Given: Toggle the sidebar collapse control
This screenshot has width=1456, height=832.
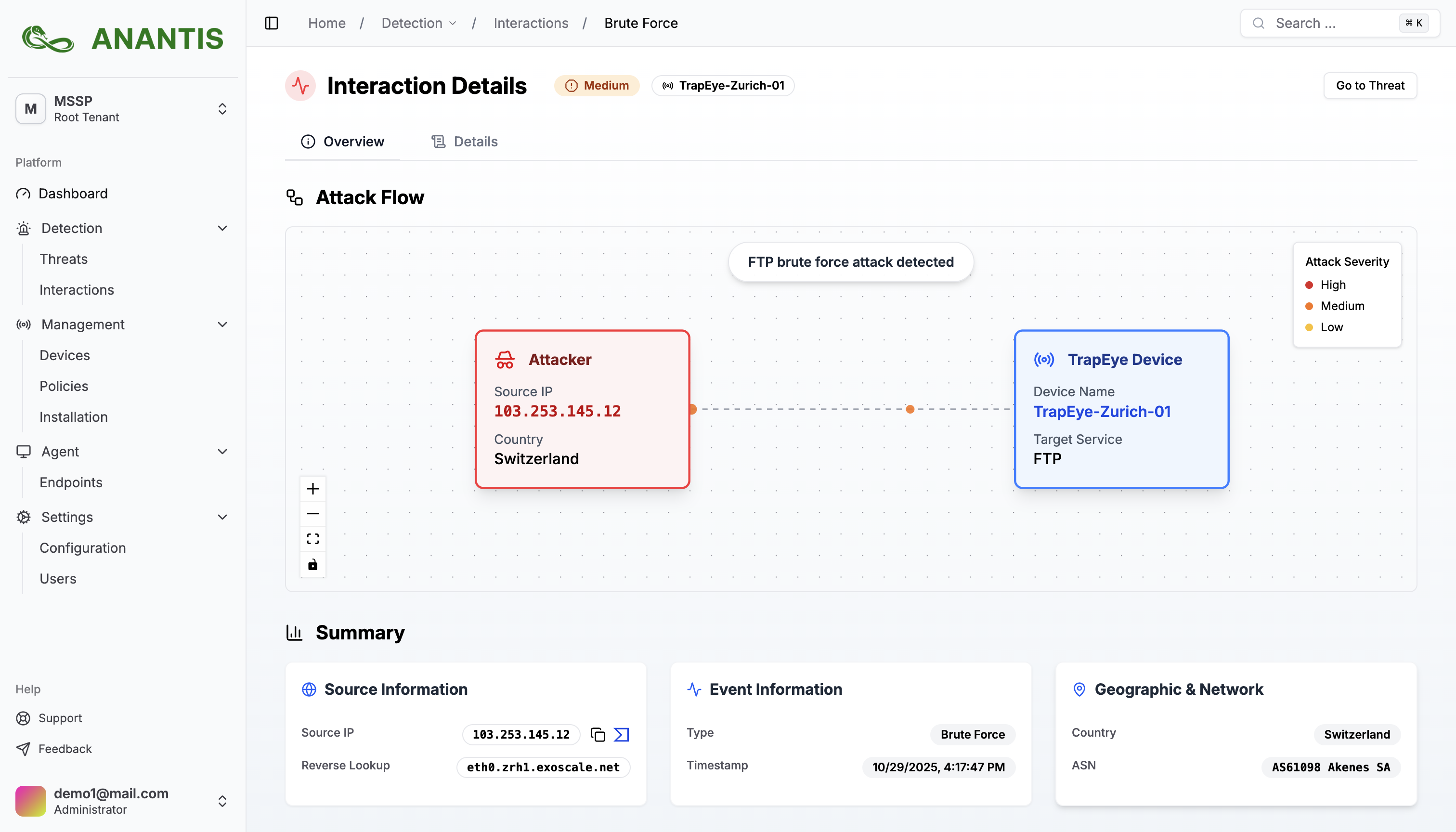Looking at the screenshot, I should [271, 23].
